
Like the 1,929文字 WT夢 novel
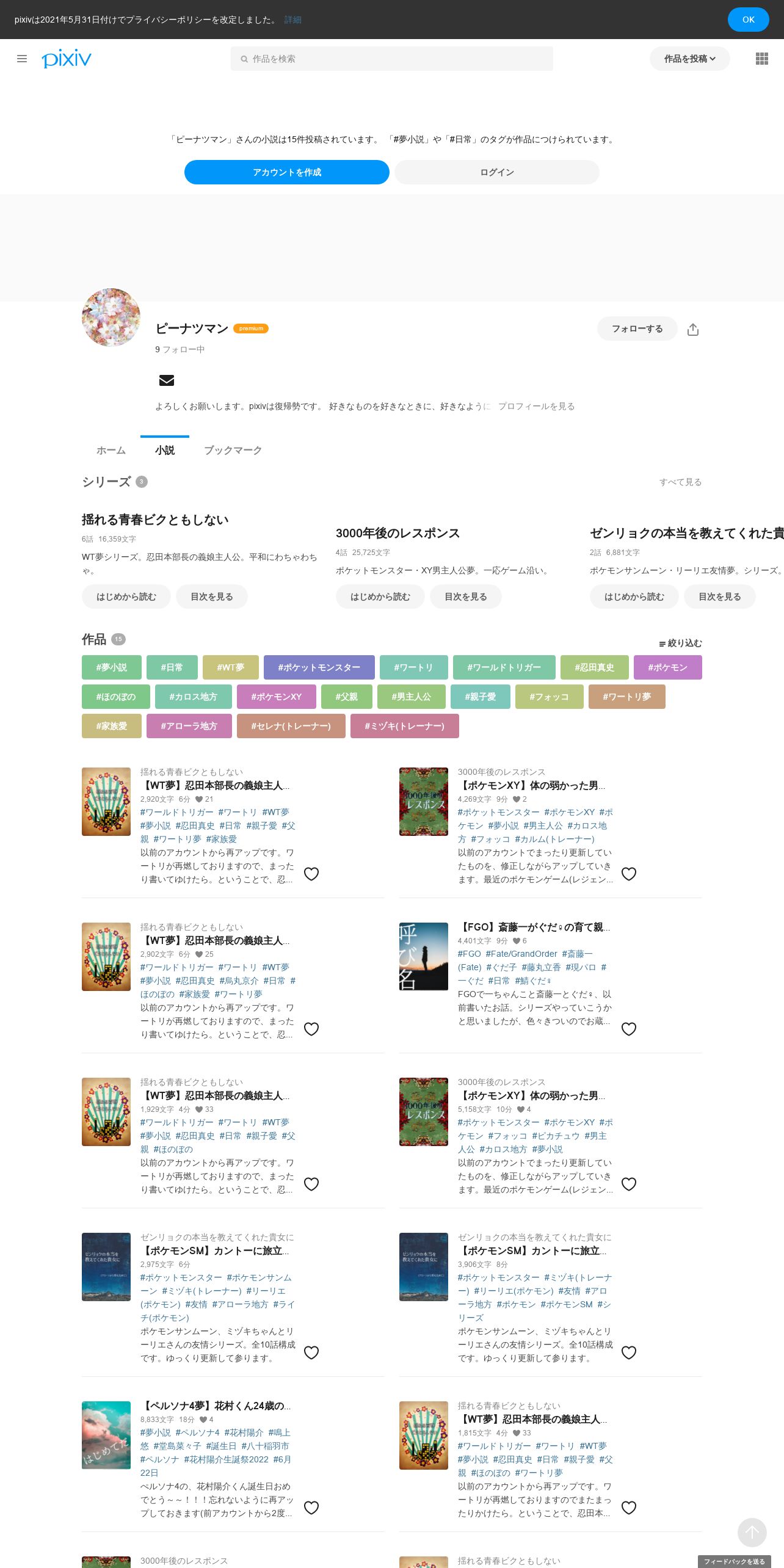(x=311, y=1184)
